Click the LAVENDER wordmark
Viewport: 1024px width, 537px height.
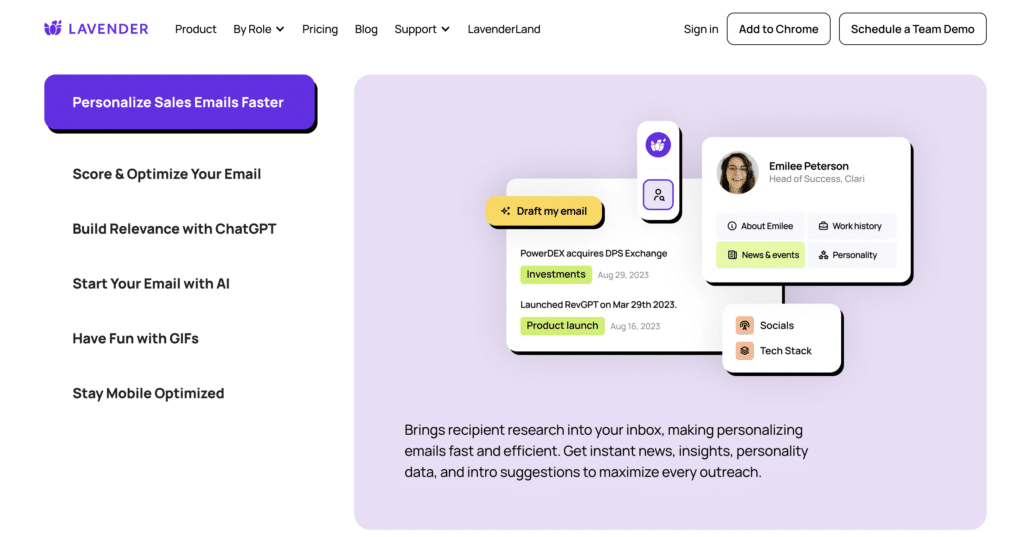click(x=108, y=29)
